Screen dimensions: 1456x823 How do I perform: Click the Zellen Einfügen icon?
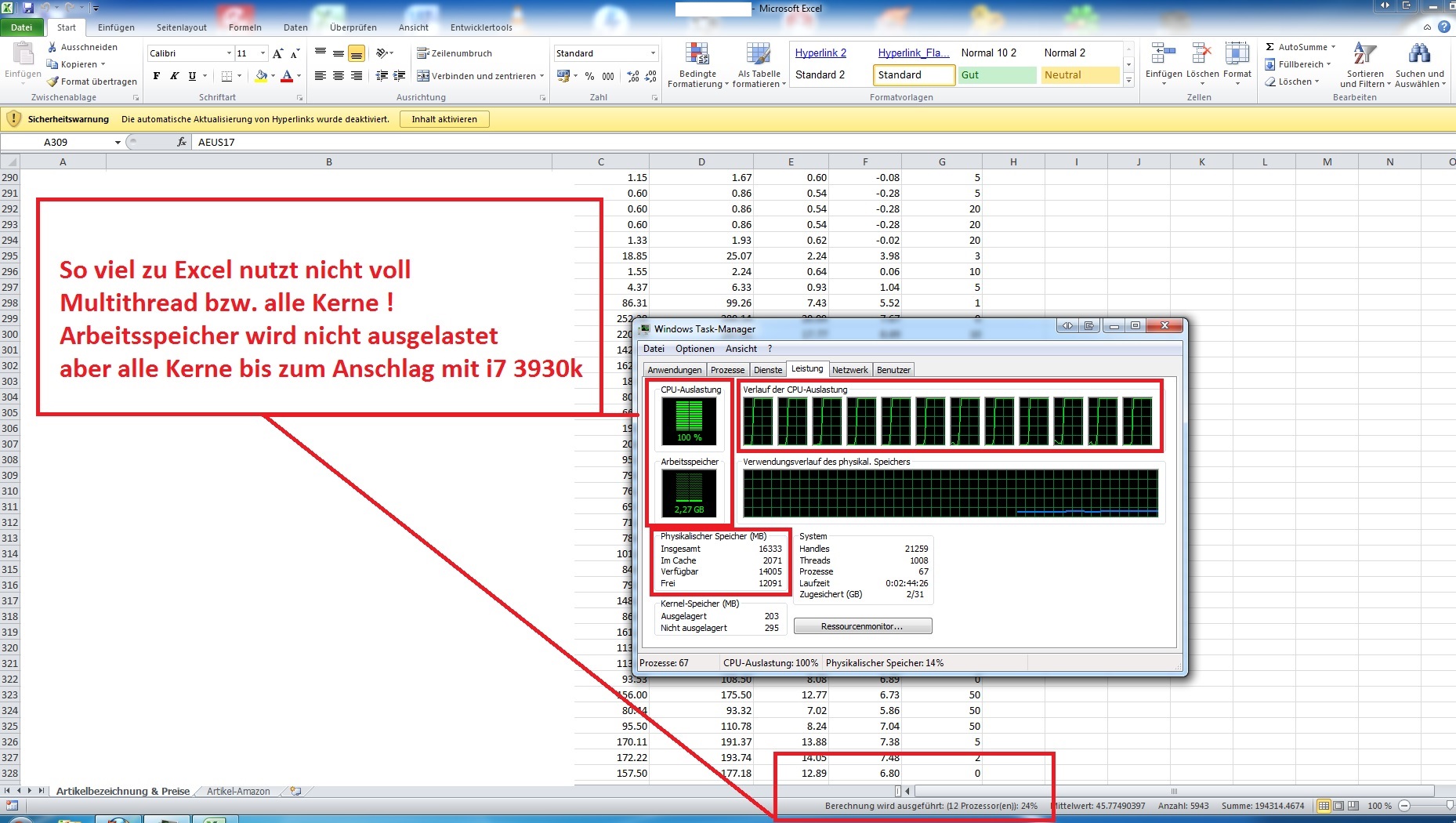click(1163, 54)
